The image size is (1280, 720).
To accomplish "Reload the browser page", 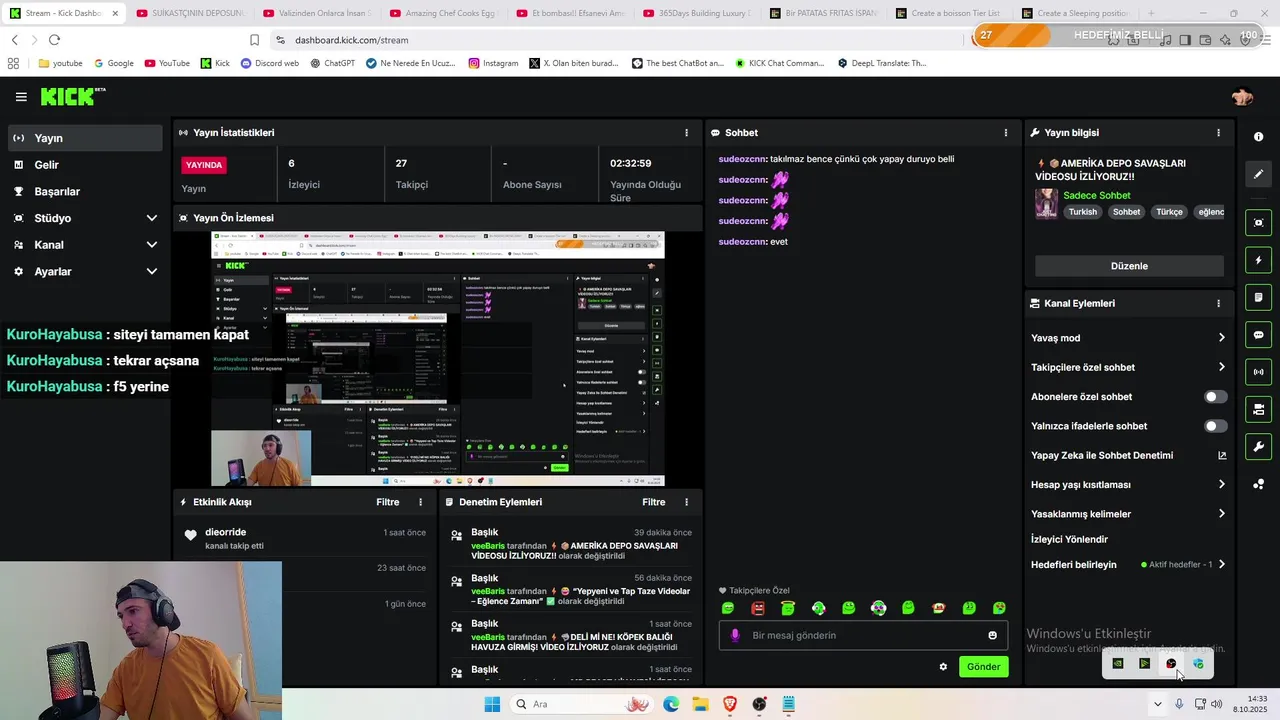I will pos(54,40).
